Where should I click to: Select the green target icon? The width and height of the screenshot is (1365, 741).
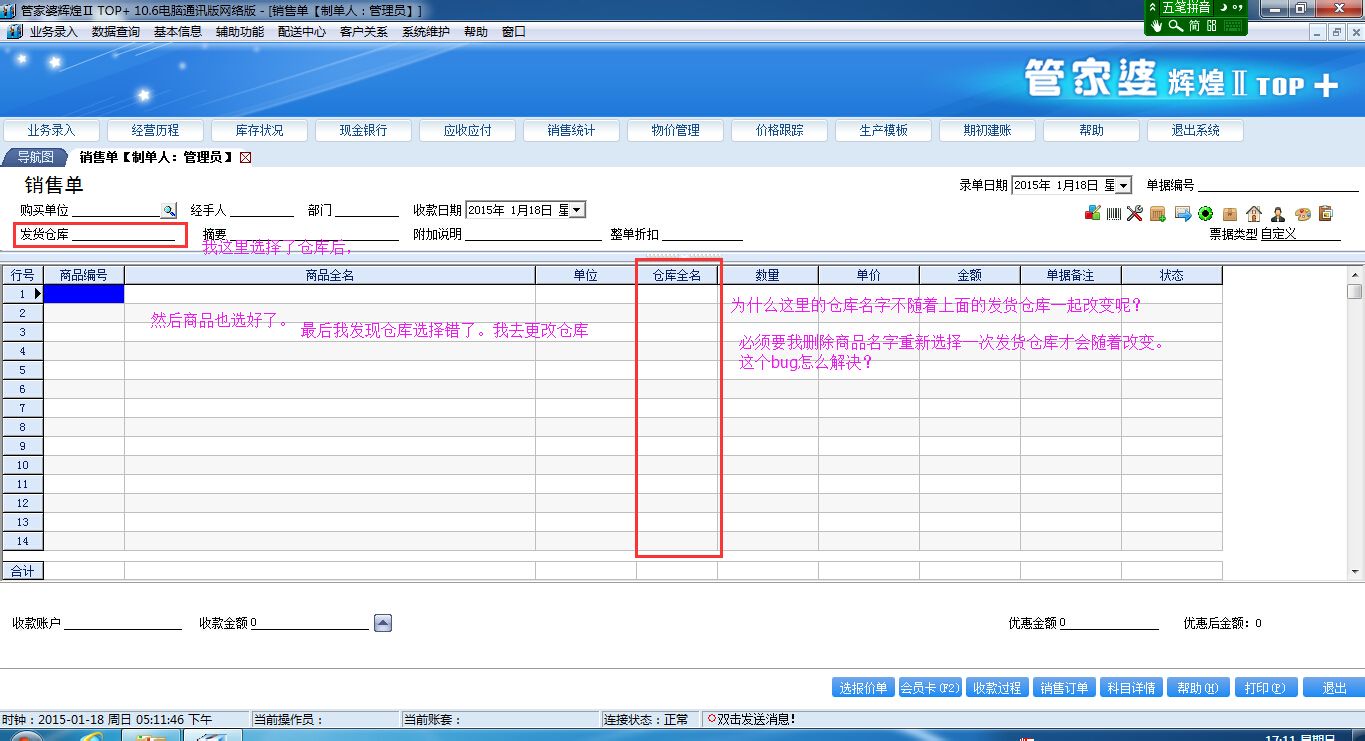click(x=1205, y=214)
